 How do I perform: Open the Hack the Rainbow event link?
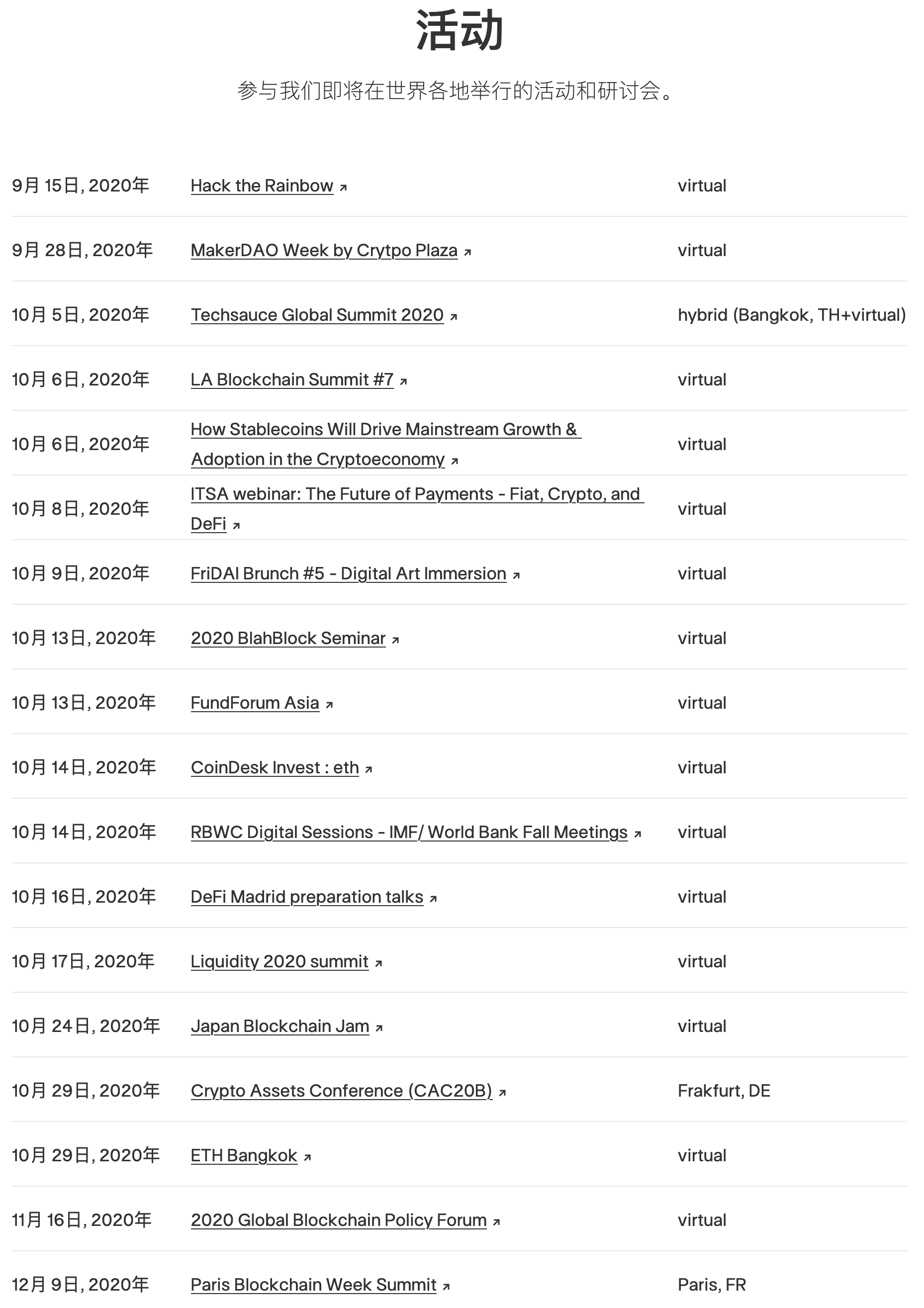point(262,186)
